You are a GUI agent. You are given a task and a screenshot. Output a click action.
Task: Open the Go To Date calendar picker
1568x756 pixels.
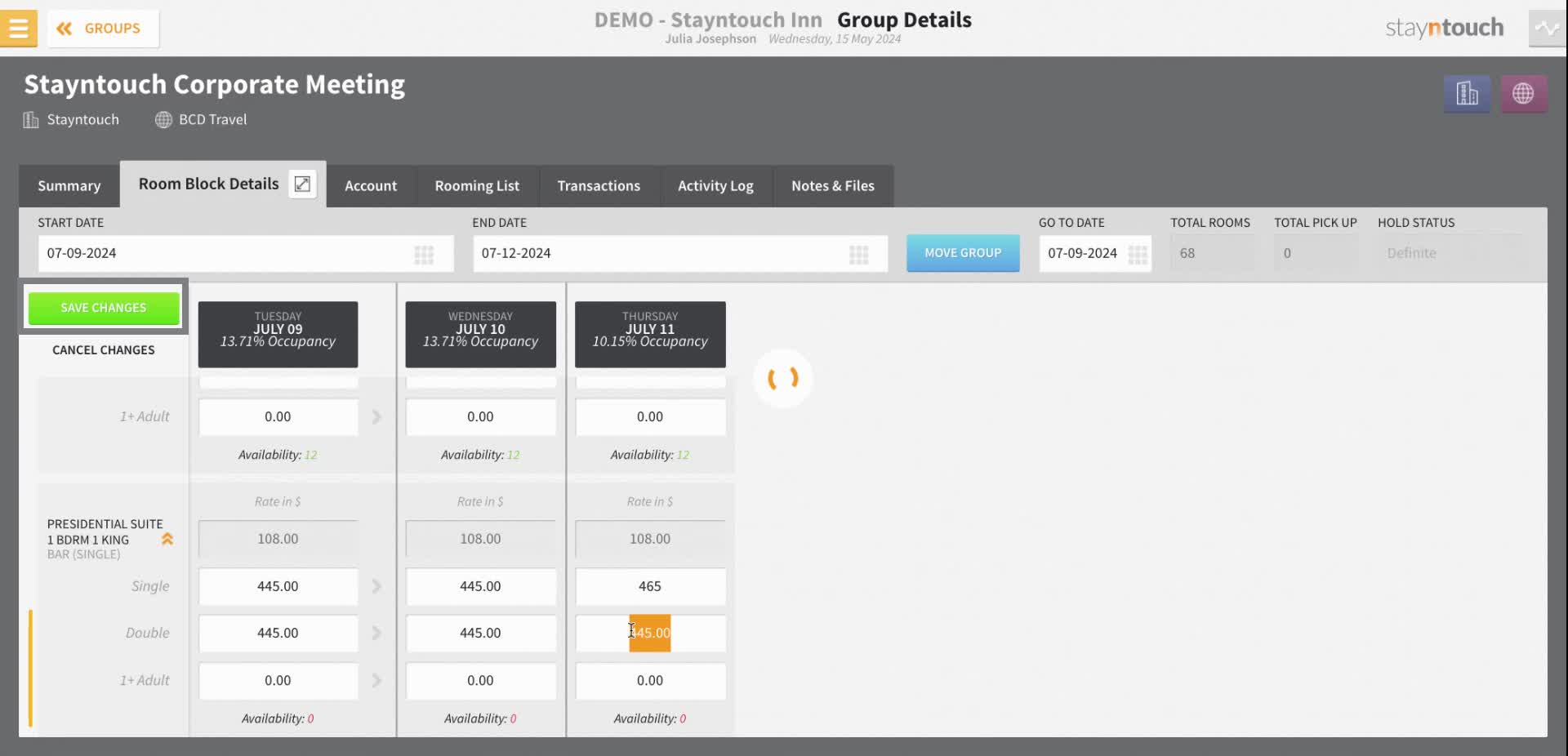tap(1138, 255)
